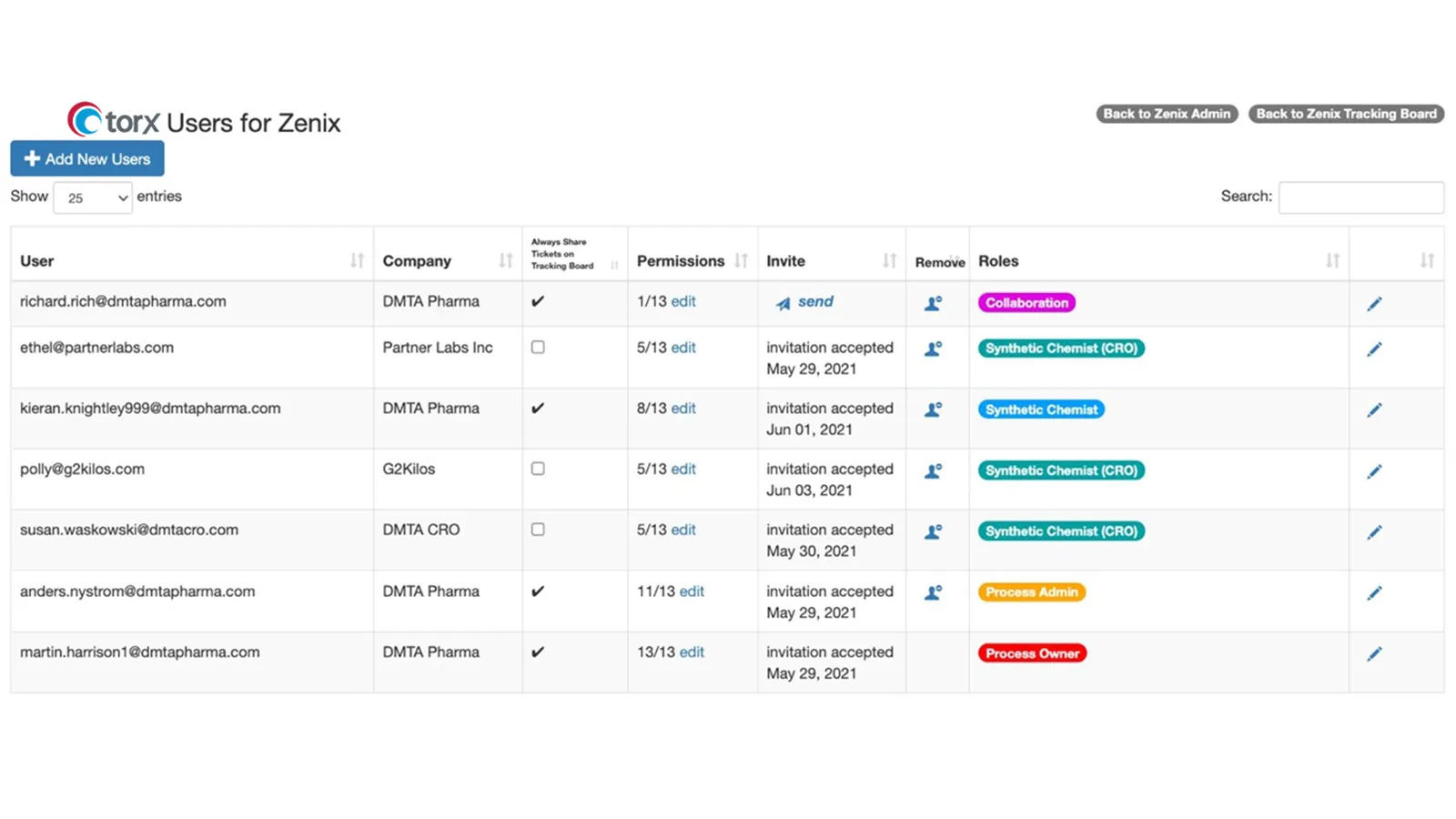Edit 5/13 permissions for polly@g2kilos.com
Screen dimensions: 1456x819
click(x=683, y=470)
